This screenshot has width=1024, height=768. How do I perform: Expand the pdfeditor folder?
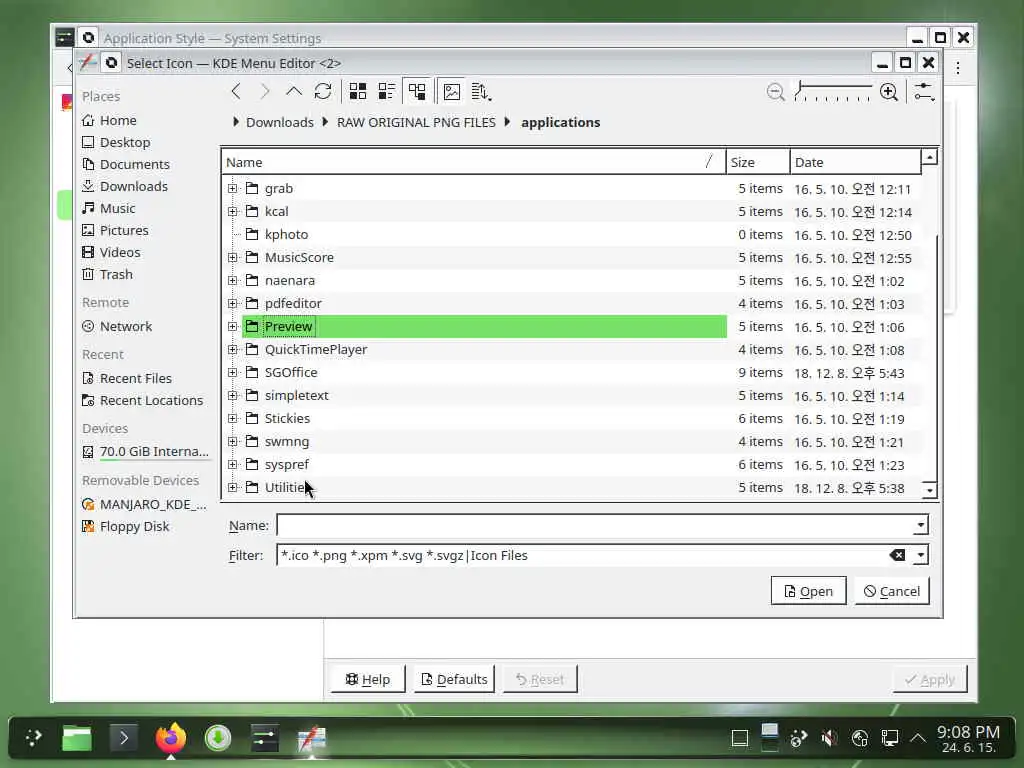232,304
